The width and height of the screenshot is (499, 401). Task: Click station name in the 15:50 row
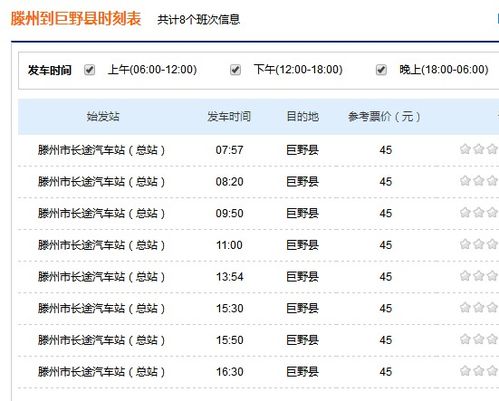tap(101, 340)
